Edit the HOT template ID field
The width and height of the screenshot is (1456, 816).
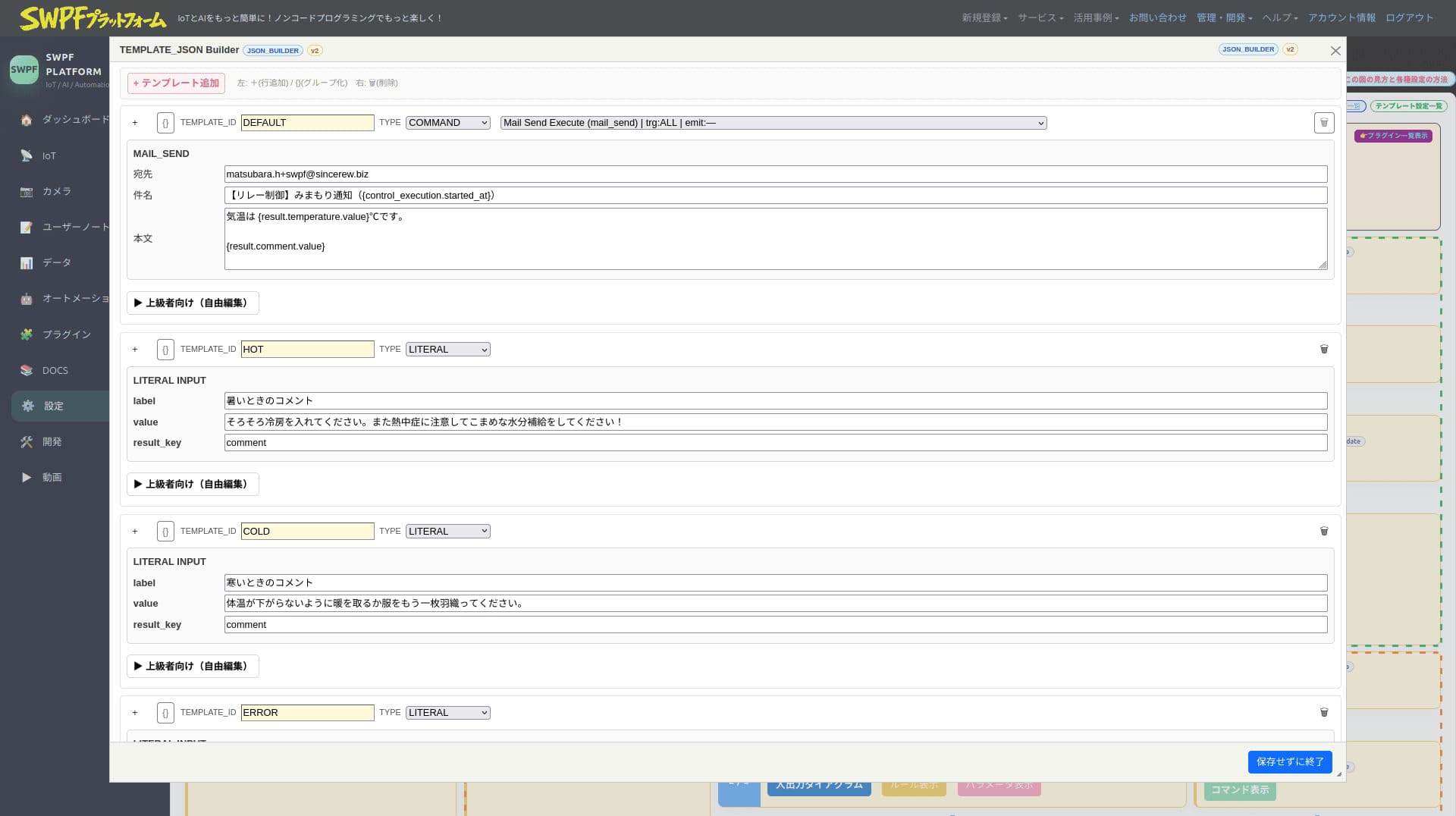pyautogui.click(x=307, y=350)
